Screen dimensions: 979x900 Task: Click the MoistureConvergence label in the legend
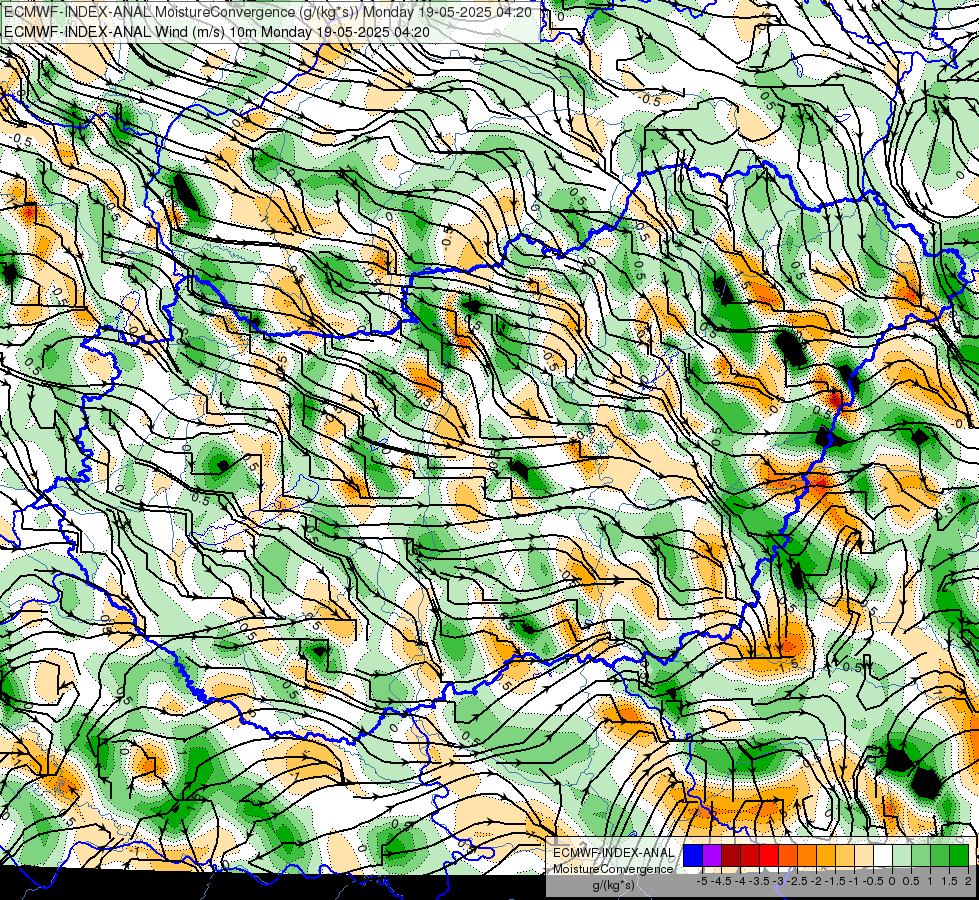[613, 869]
